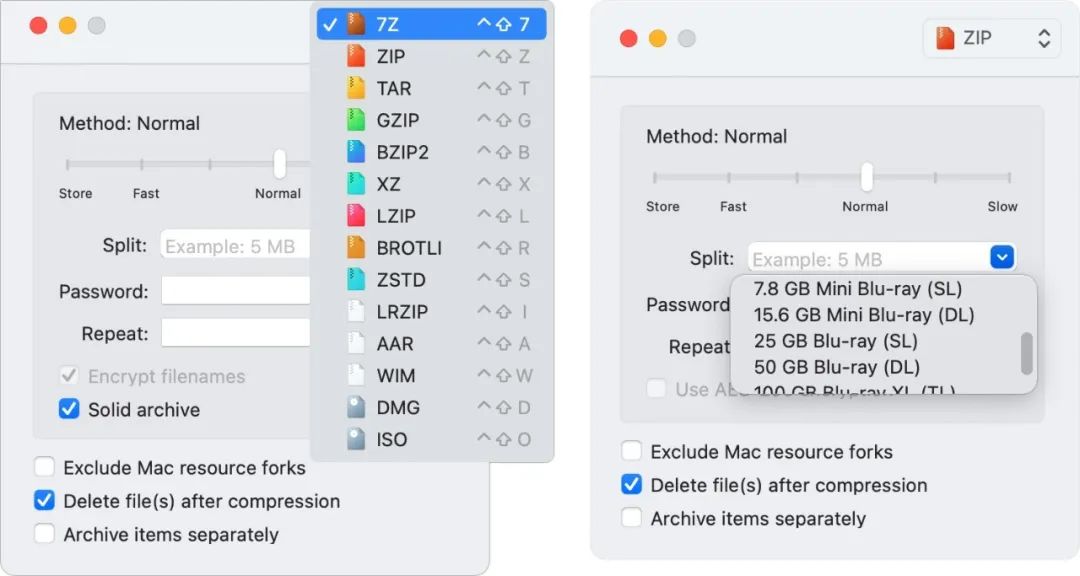Disable Delete file(s) after compression
This screenshot has height=576, width=1080.
coord(44,501)
